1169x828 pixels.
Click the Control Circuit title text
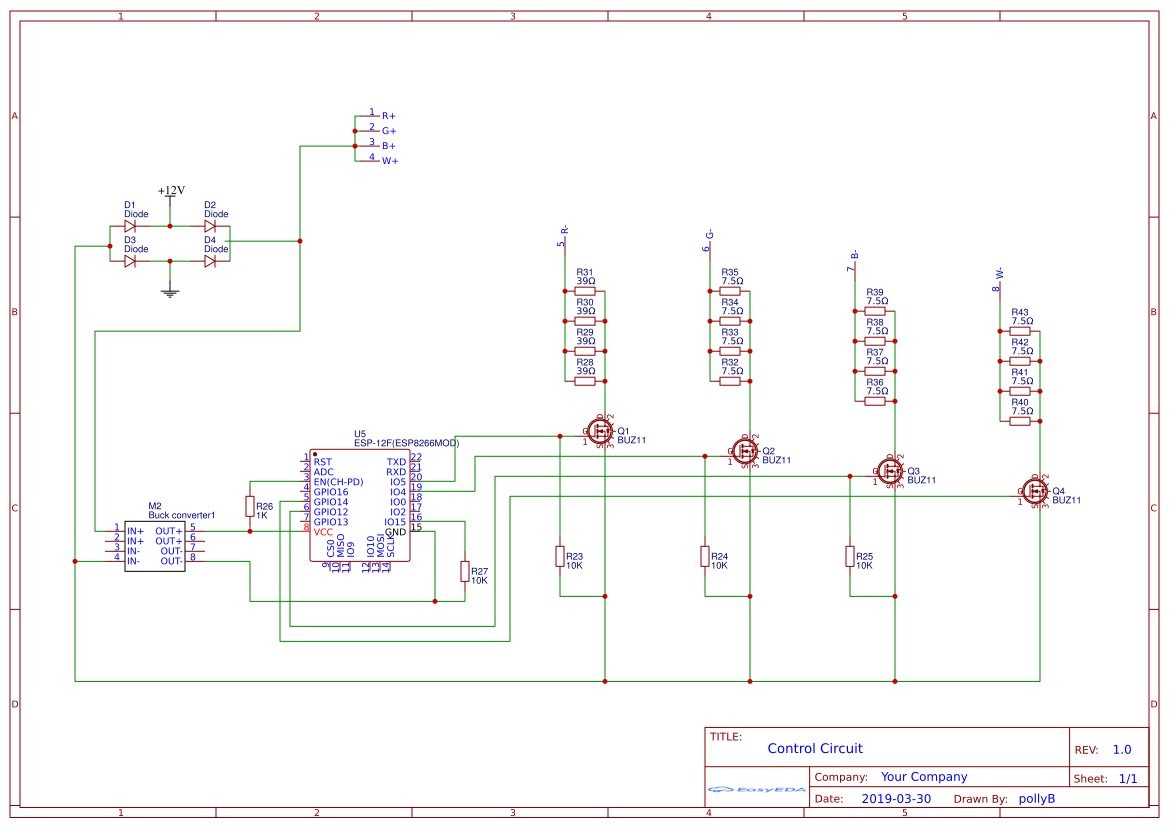(x=814, y=748)
